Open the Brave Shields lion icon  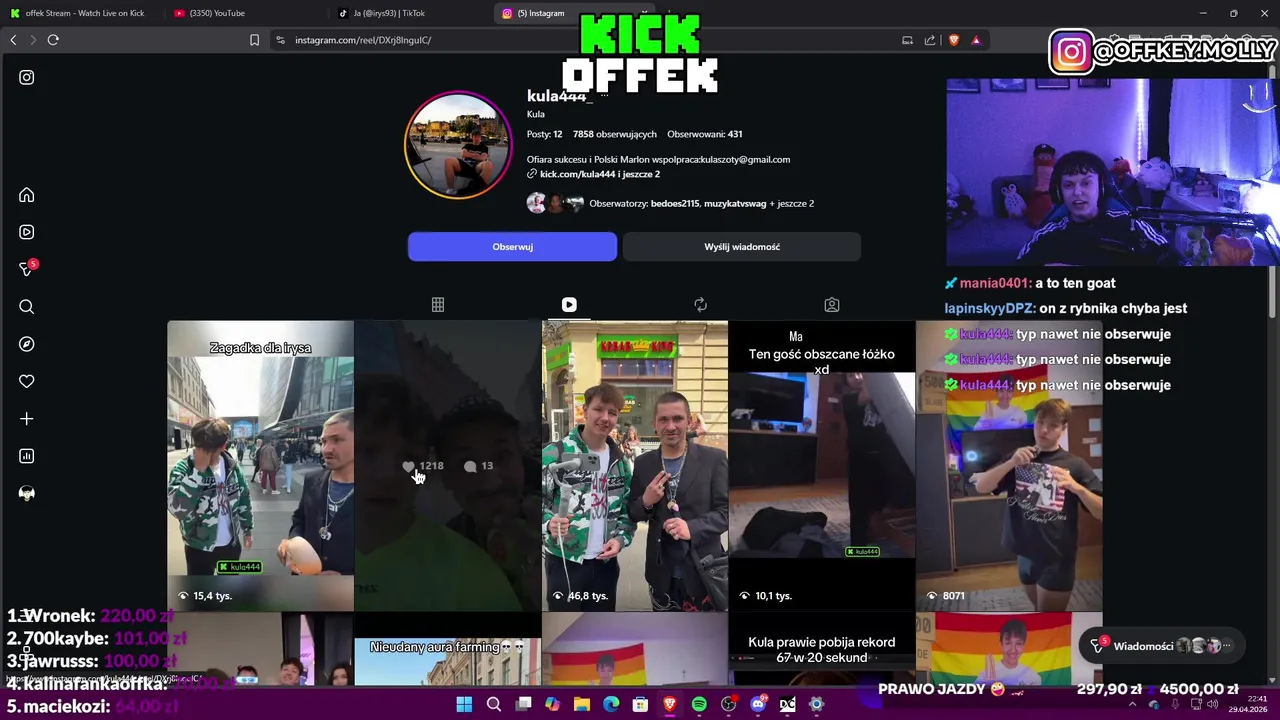tap(954, 40)
